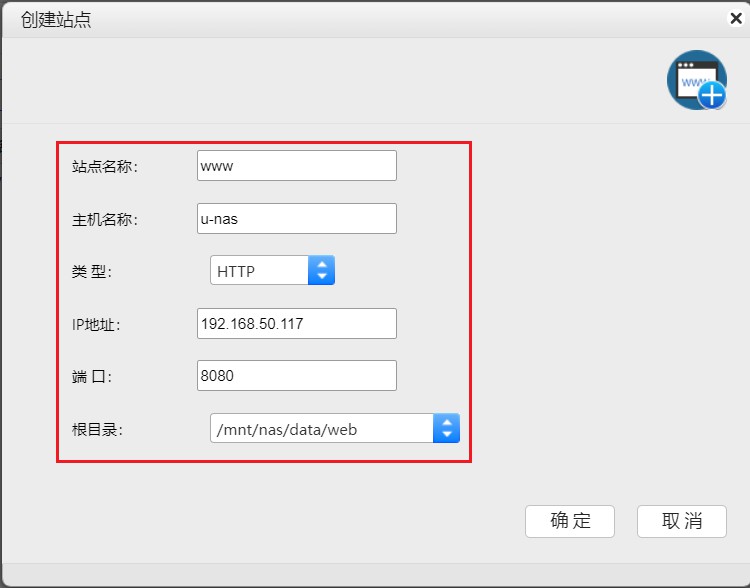Click the 站点名称 field containing www
Screen dimensions: 750x588
click(x=297, y=166)
